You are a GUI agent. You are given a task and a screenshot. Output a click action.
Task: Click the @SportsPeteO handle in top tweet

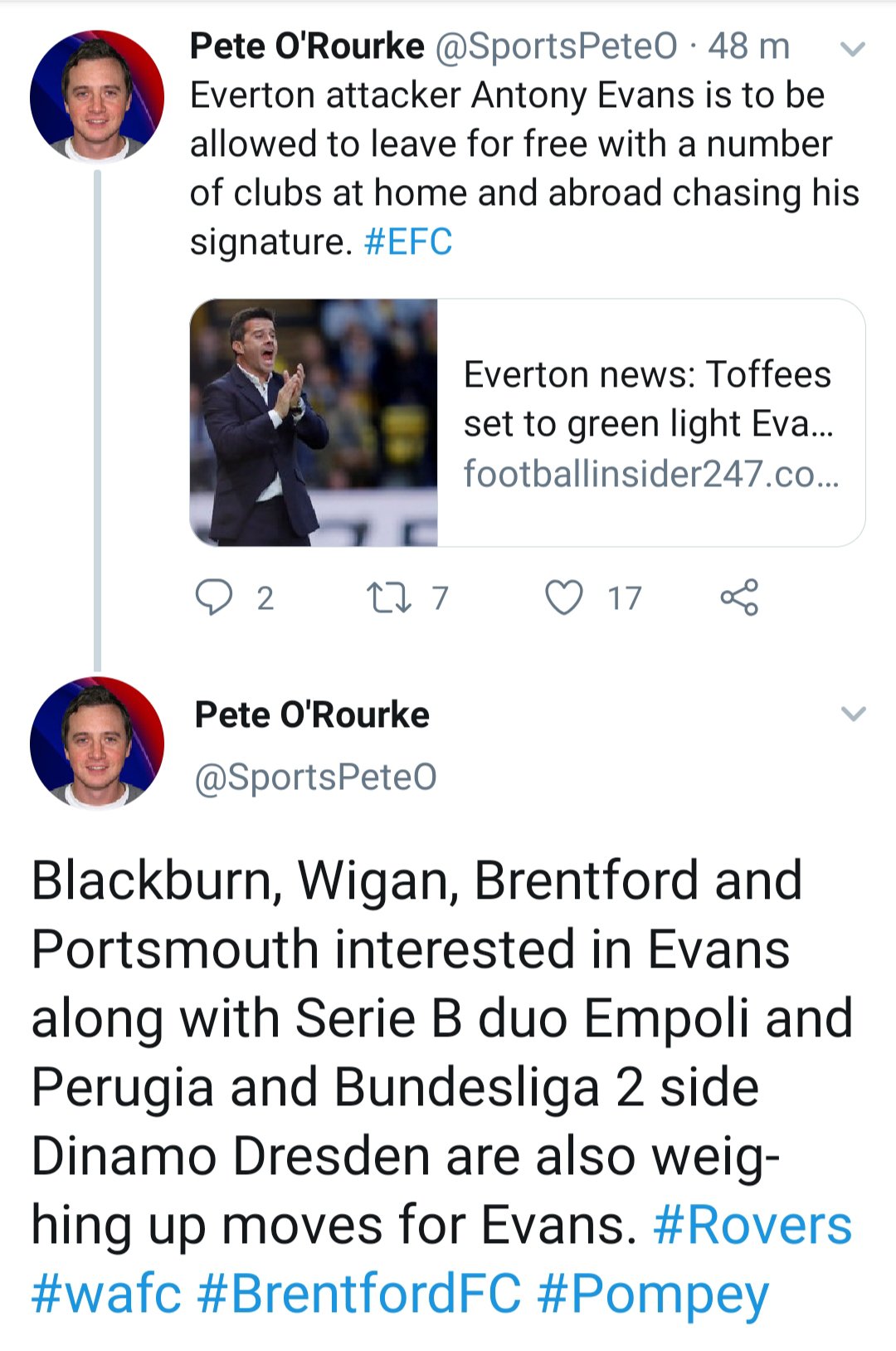pyautogui.click(x=556, y=46)
